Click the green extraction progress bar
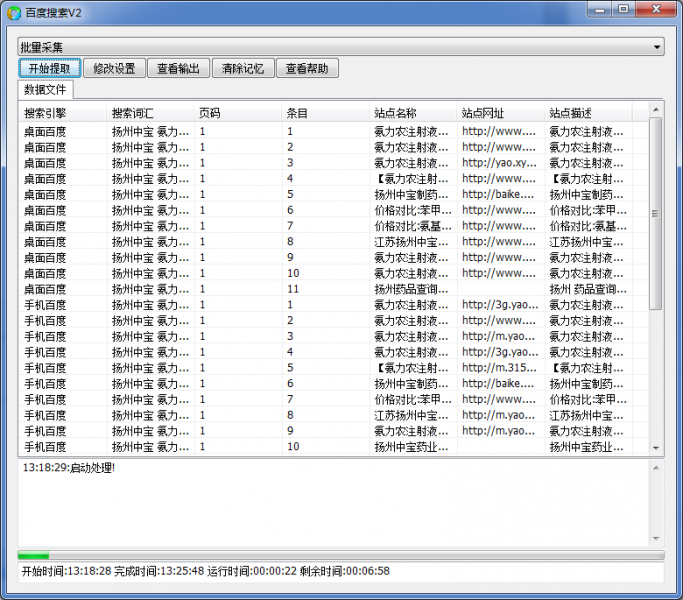Image resolution: width=683 pixels, height=600 pixels. pyautogui.click(x=341, y=555)
